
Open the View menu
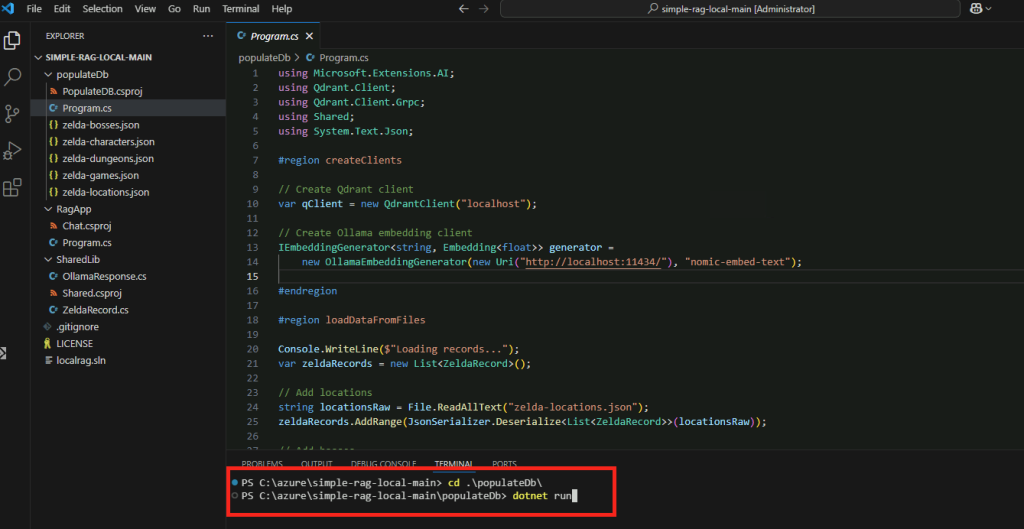145,9
